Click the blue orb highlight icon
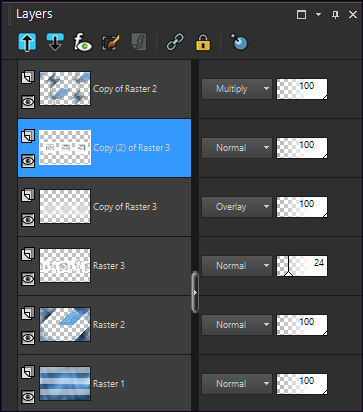This screenshot has height=412, width=363. click(239, 42)
